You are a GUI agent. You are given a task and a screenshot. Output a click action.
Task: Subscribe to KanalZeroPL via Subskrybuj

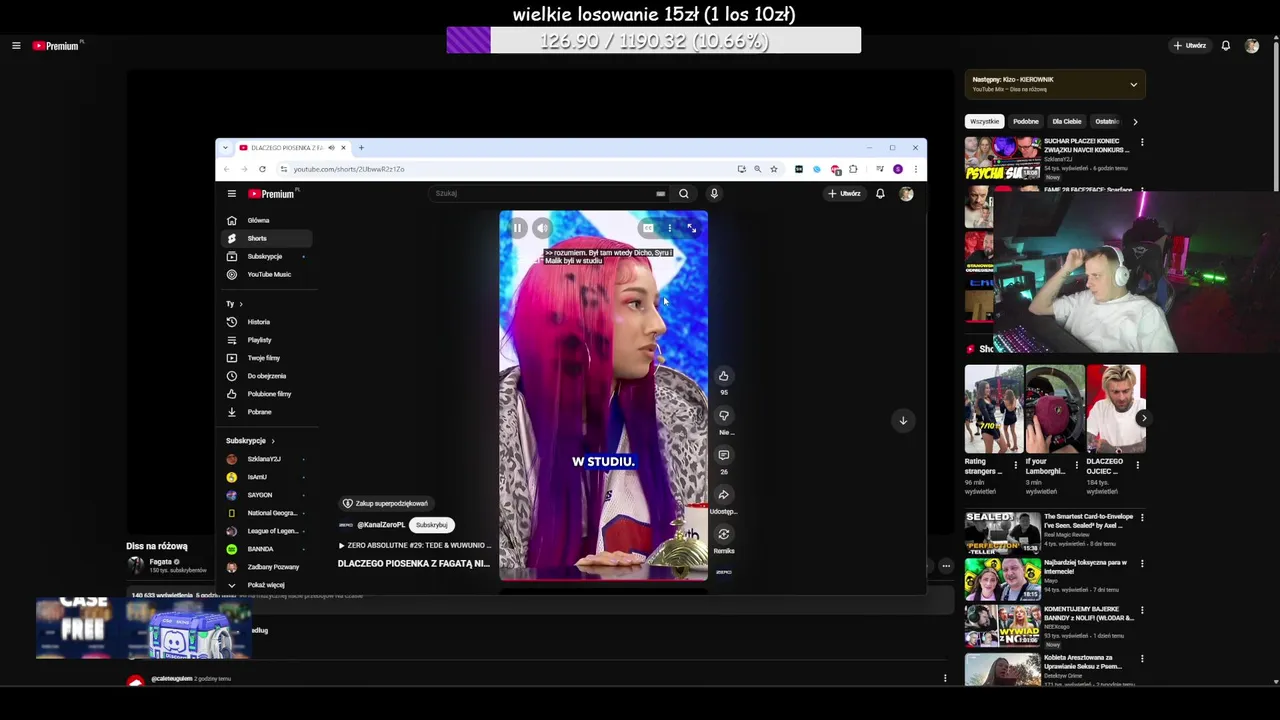pyautogui.click(x=432, y=525)
